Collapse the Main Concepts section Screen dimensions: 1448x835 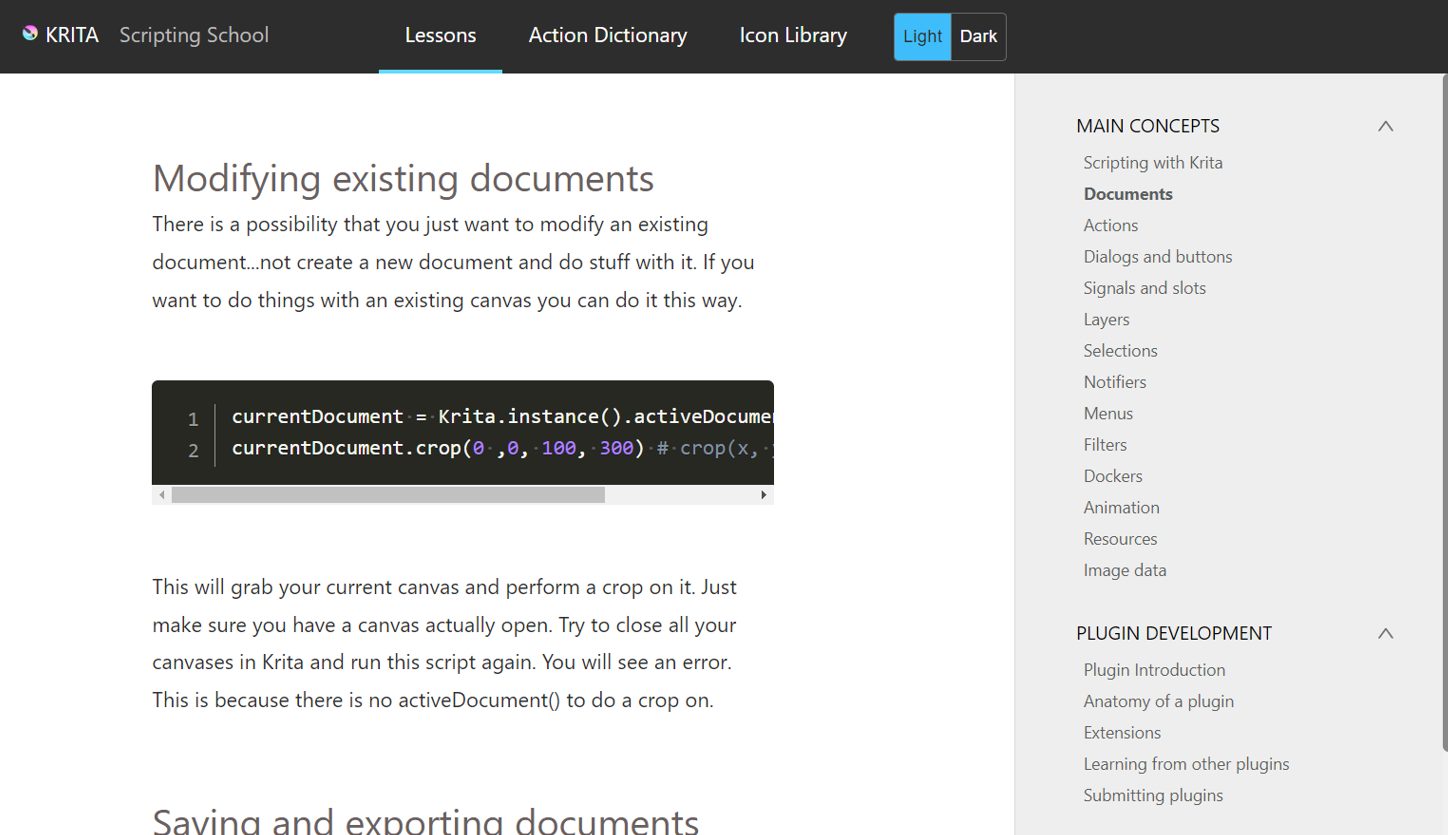point(1385,126)
